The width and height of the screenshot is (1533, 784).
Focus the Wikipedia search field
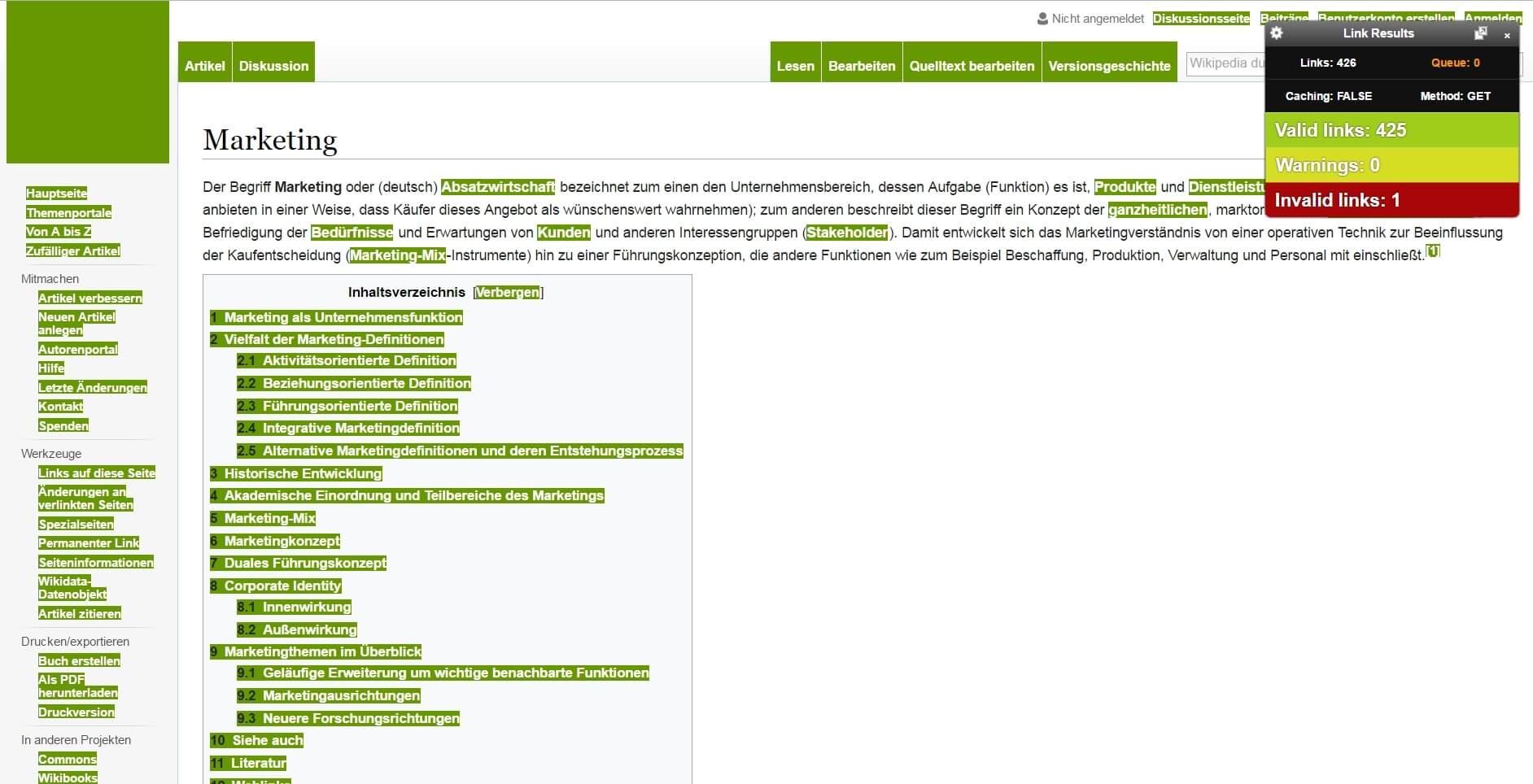[x=1225, y=63]
